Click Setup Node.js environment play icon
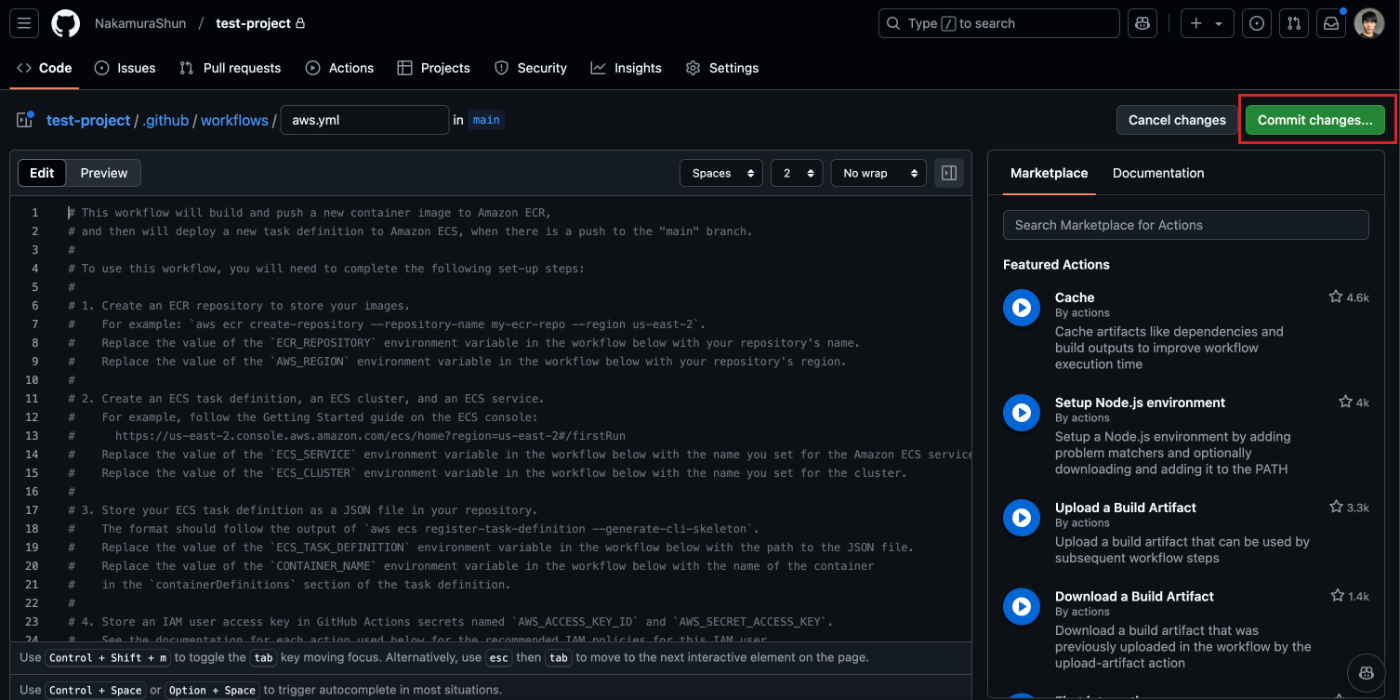1400x700 pixels. tap(1021, 412)
